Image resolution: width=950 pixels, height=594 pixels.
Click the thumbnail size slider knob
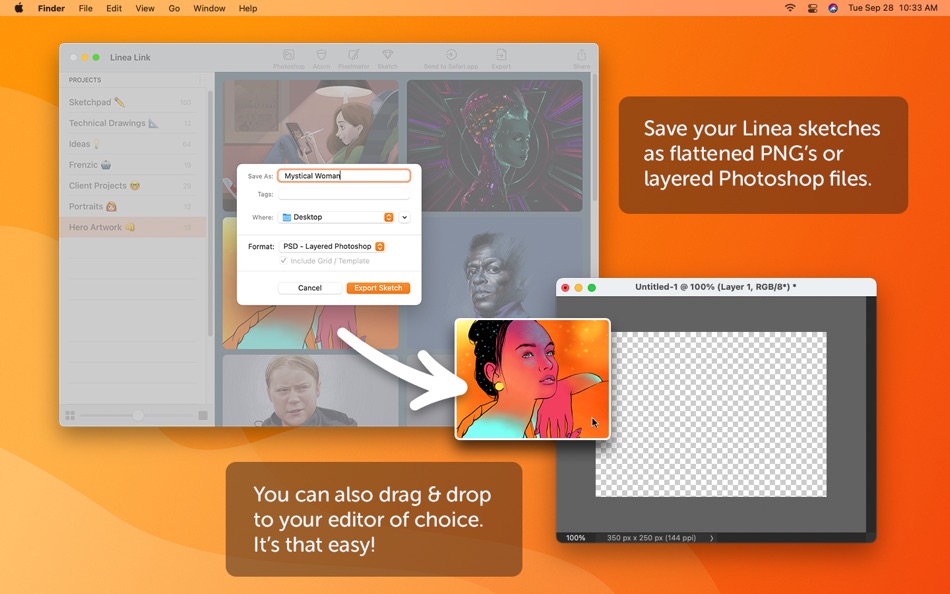tap(138, 415)
